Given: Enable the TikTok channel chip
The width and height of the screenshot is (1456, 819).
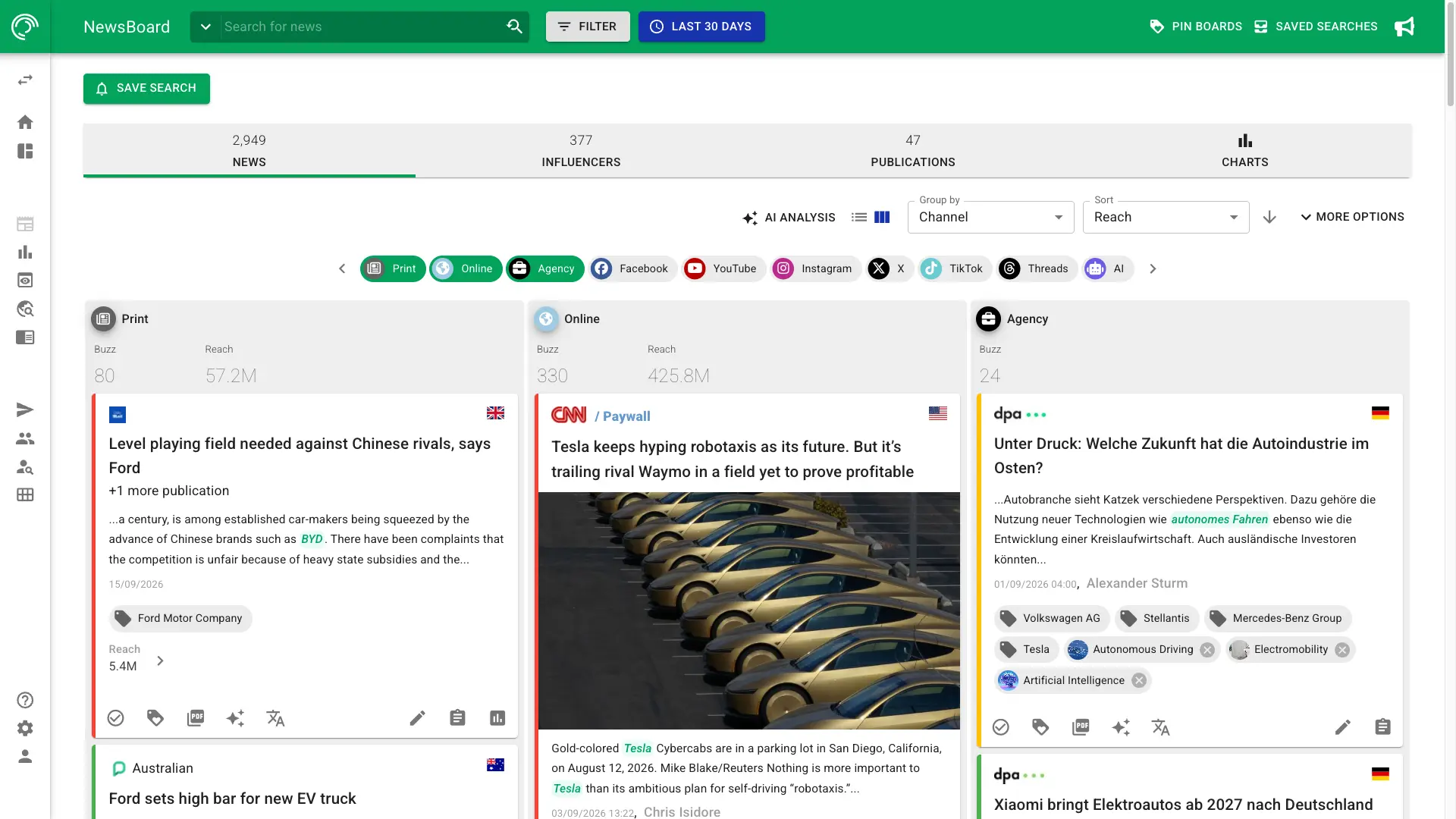Looking at the screenshot, I should pyautogui.click(x=955, y=268).
